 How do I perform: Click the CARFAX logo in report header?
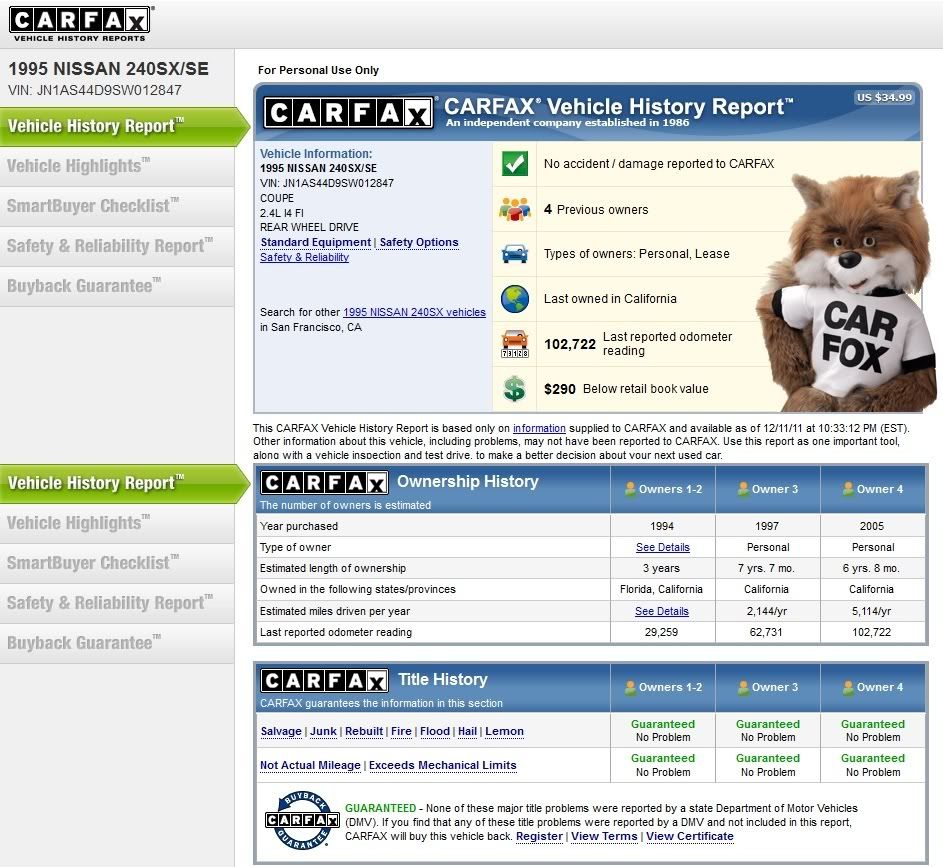(x=348, y=112)
